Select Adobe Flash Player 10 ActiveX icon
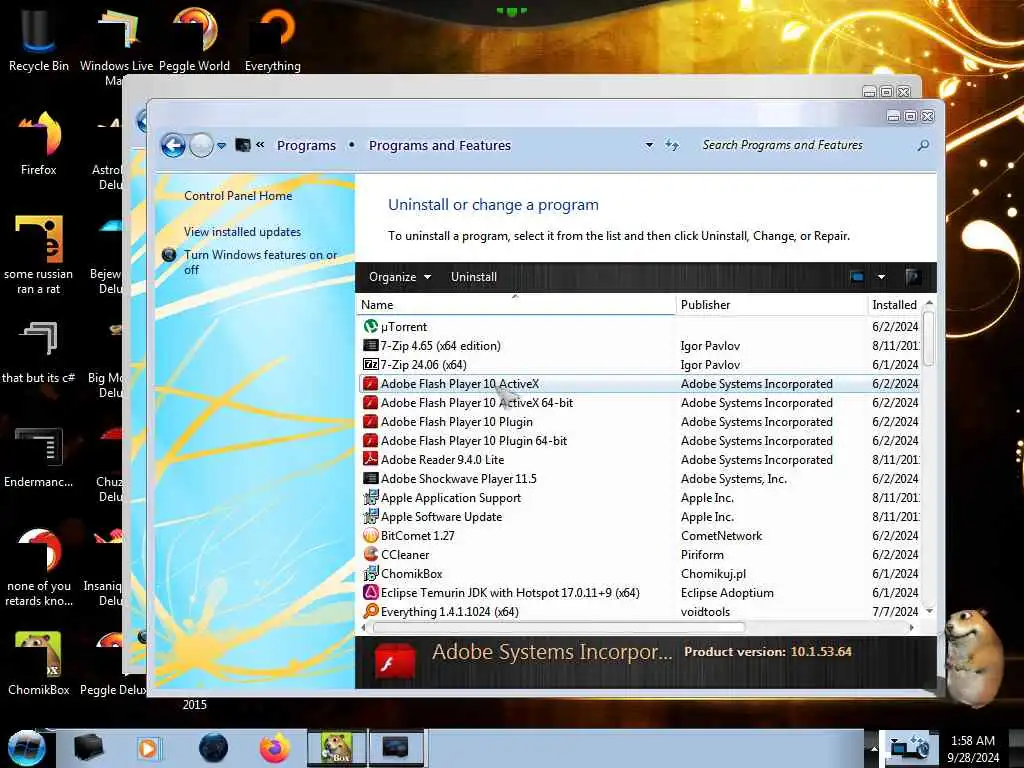This screenshot has width=1024, height=768. click(x=370, y=383)
